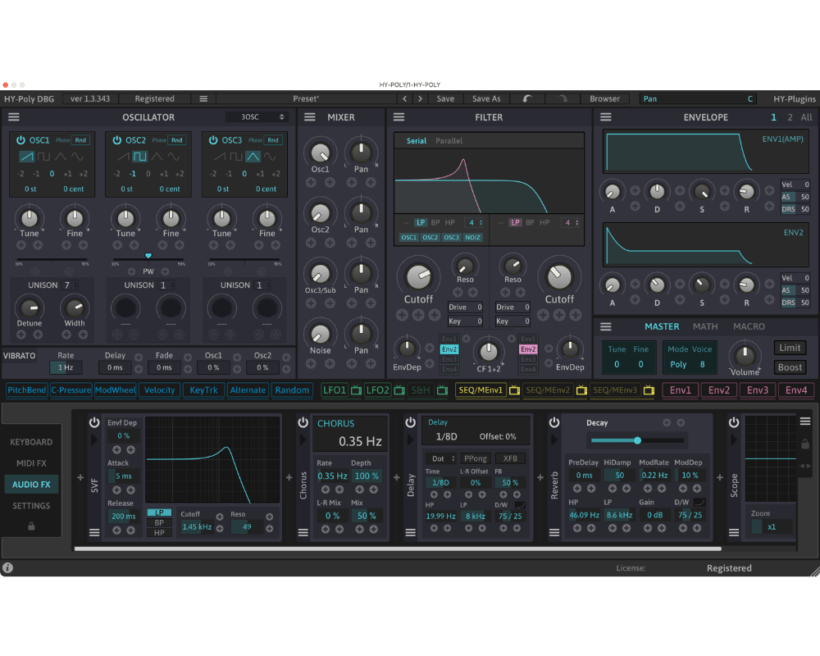
Task: Adjust the Reverb Decay slider
Action: click(637, 440)
